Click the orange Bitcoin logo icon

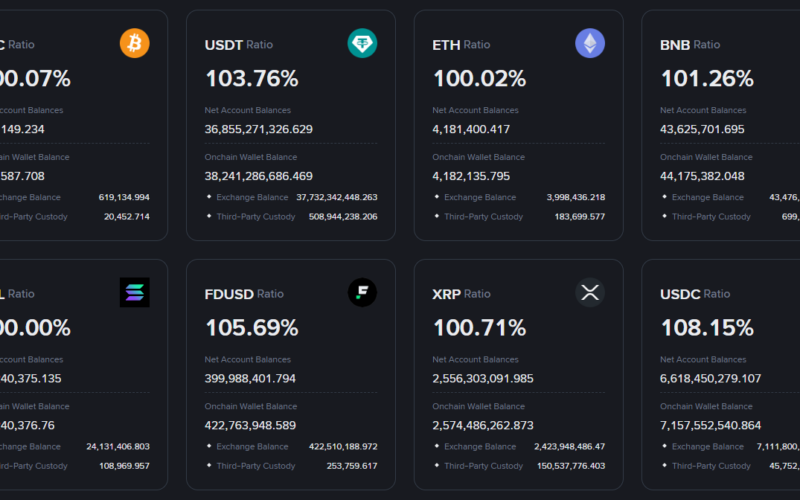tap(134, 43)
